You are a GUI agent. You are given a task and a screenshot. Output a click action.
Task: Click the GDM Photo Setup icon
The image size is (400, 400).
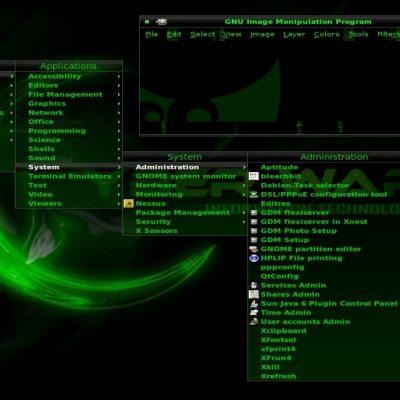point(254,231)
